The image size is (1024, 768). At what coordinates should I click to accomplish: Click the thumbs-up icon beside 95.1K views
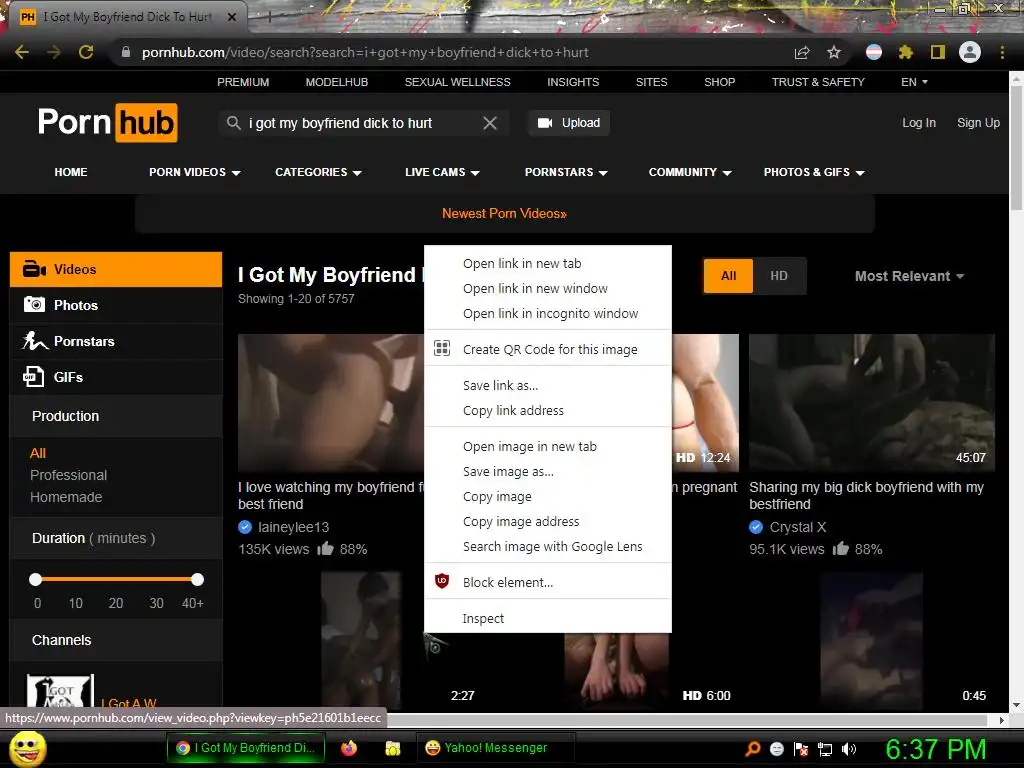pyautogui.click(x=841, y=548)
